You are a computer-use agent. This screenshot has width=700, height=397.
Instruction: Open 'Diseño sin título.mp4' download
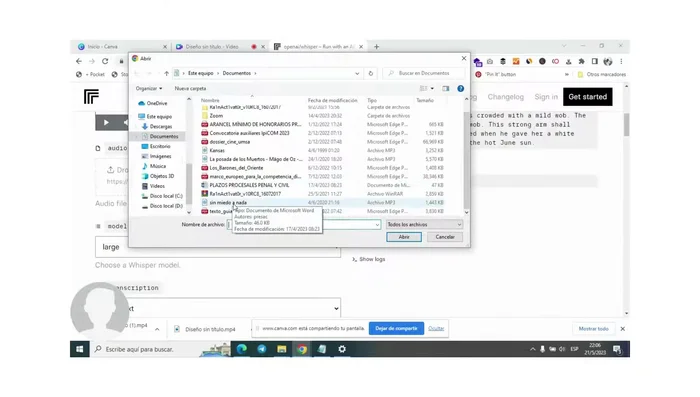point(205,329)
